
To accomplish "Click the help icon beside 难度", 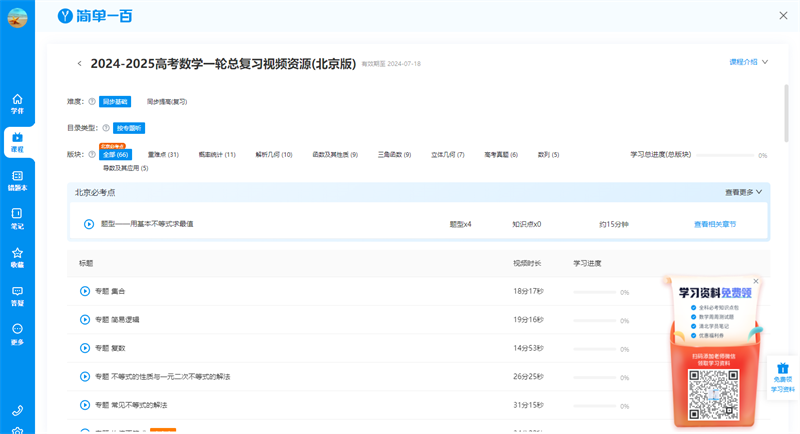I will pos(92,102).
